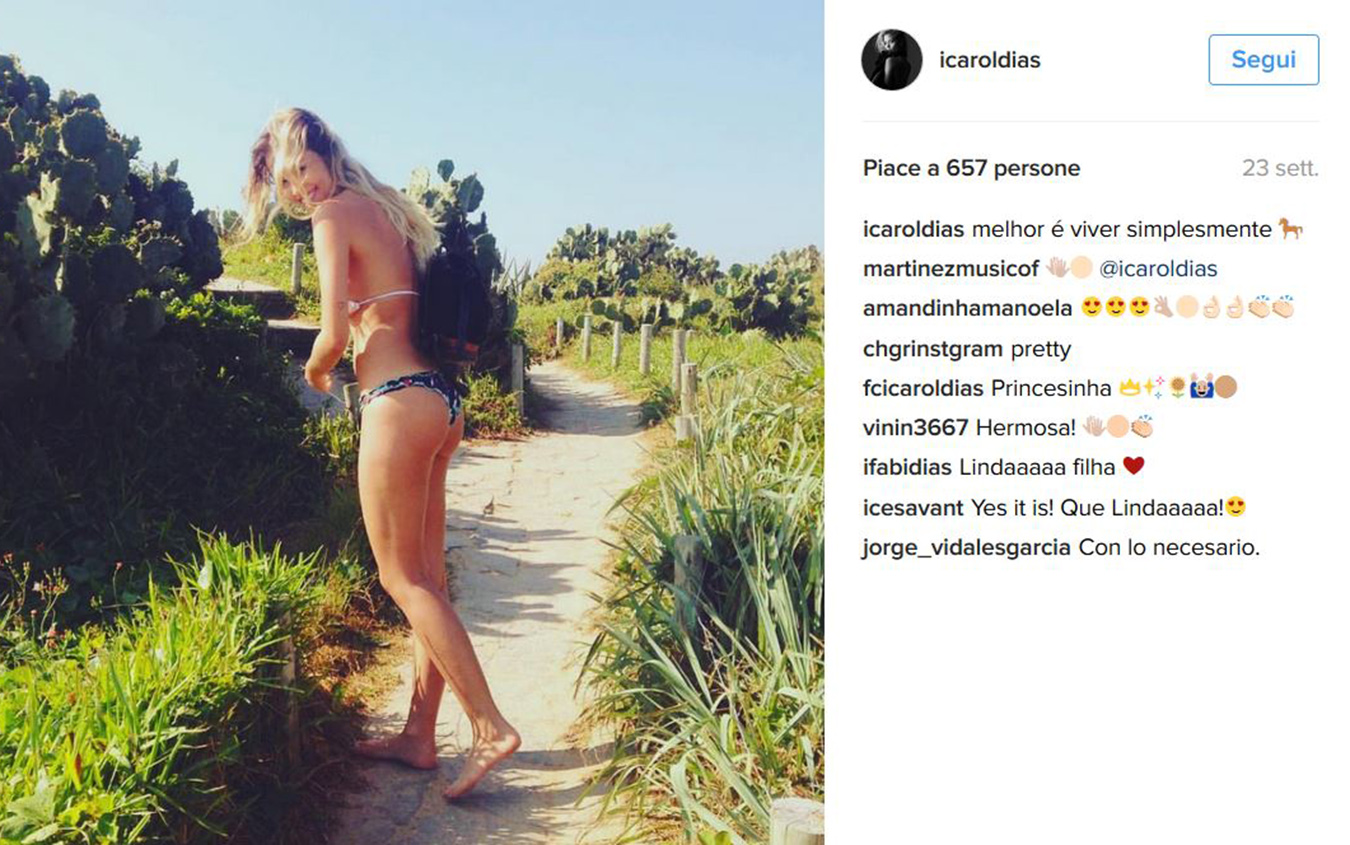Open chgrinstgram user profile
The height and width of the screenshot is (845, 1350).
tap(934, 349)
